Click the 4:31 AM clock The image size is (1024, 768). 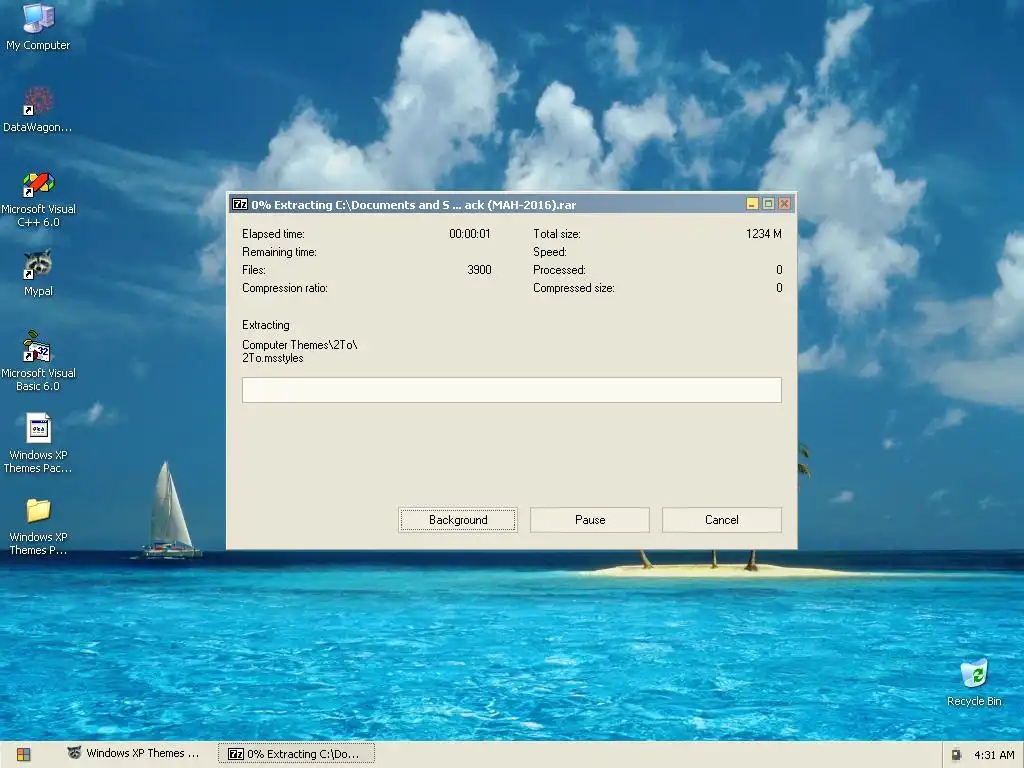click(x=994, y=755)
